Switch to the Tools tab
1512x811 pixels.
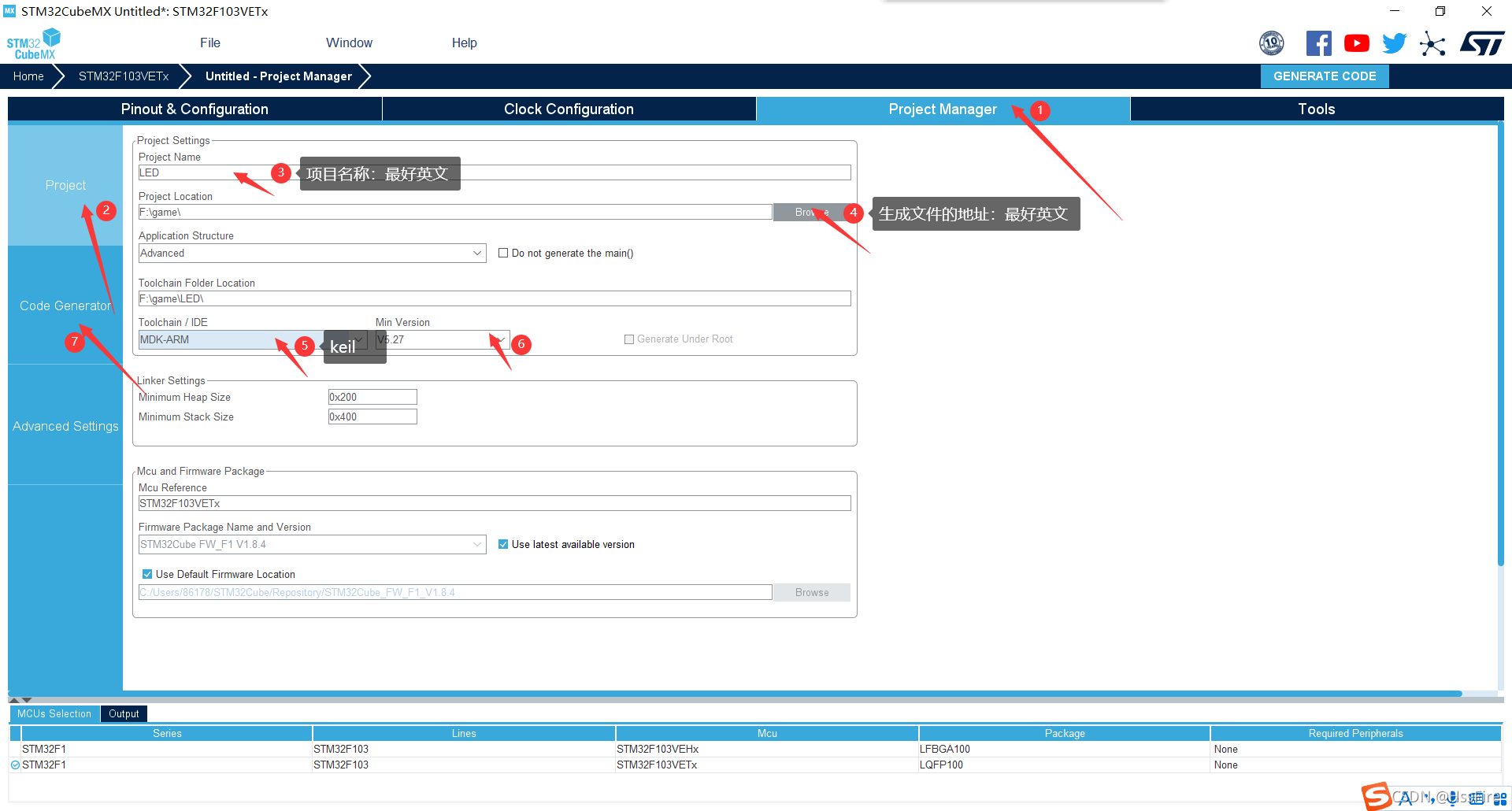pos(1317,109)
